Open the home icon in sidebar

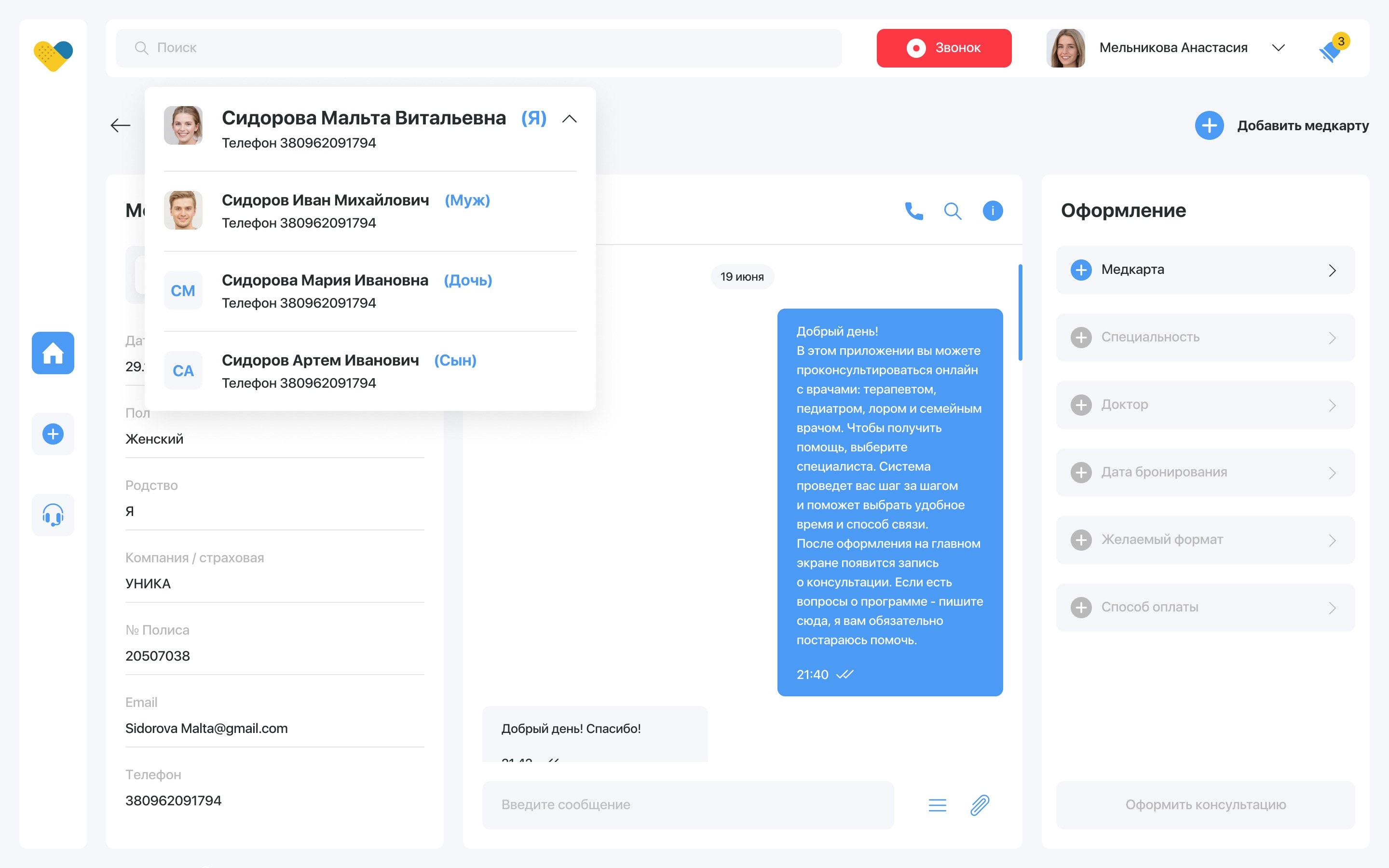tap(53, 353)
